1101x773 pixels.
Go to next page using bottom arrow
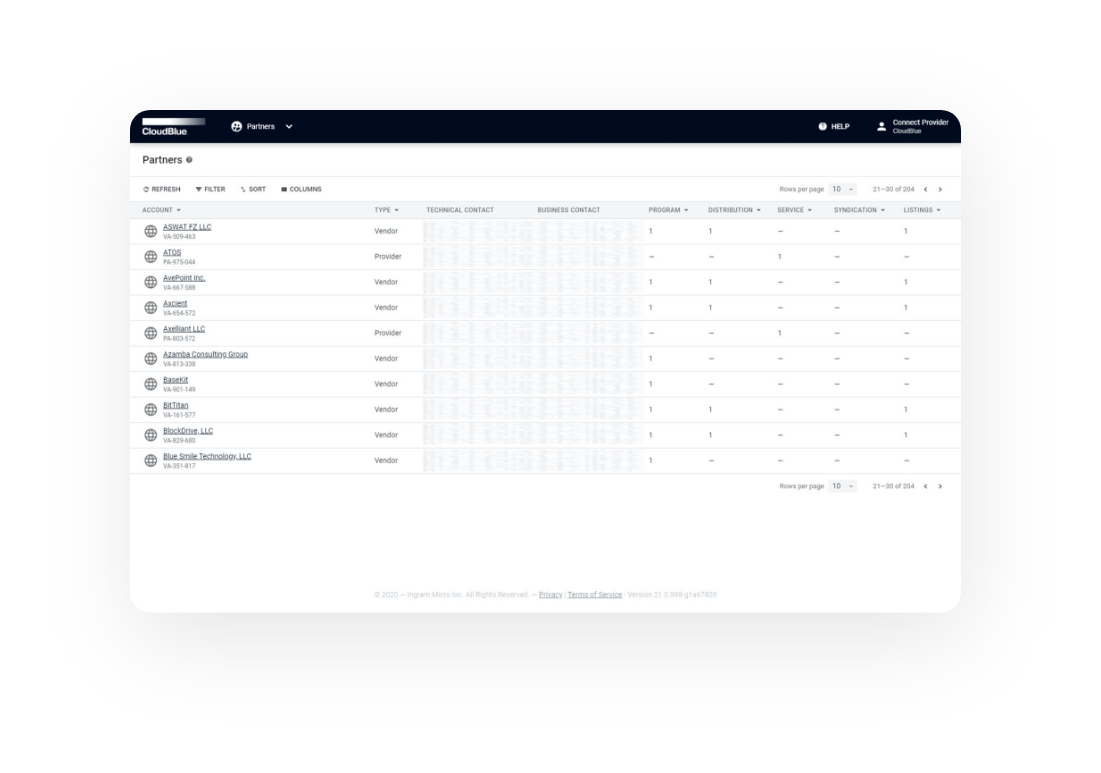click(940, 487)
